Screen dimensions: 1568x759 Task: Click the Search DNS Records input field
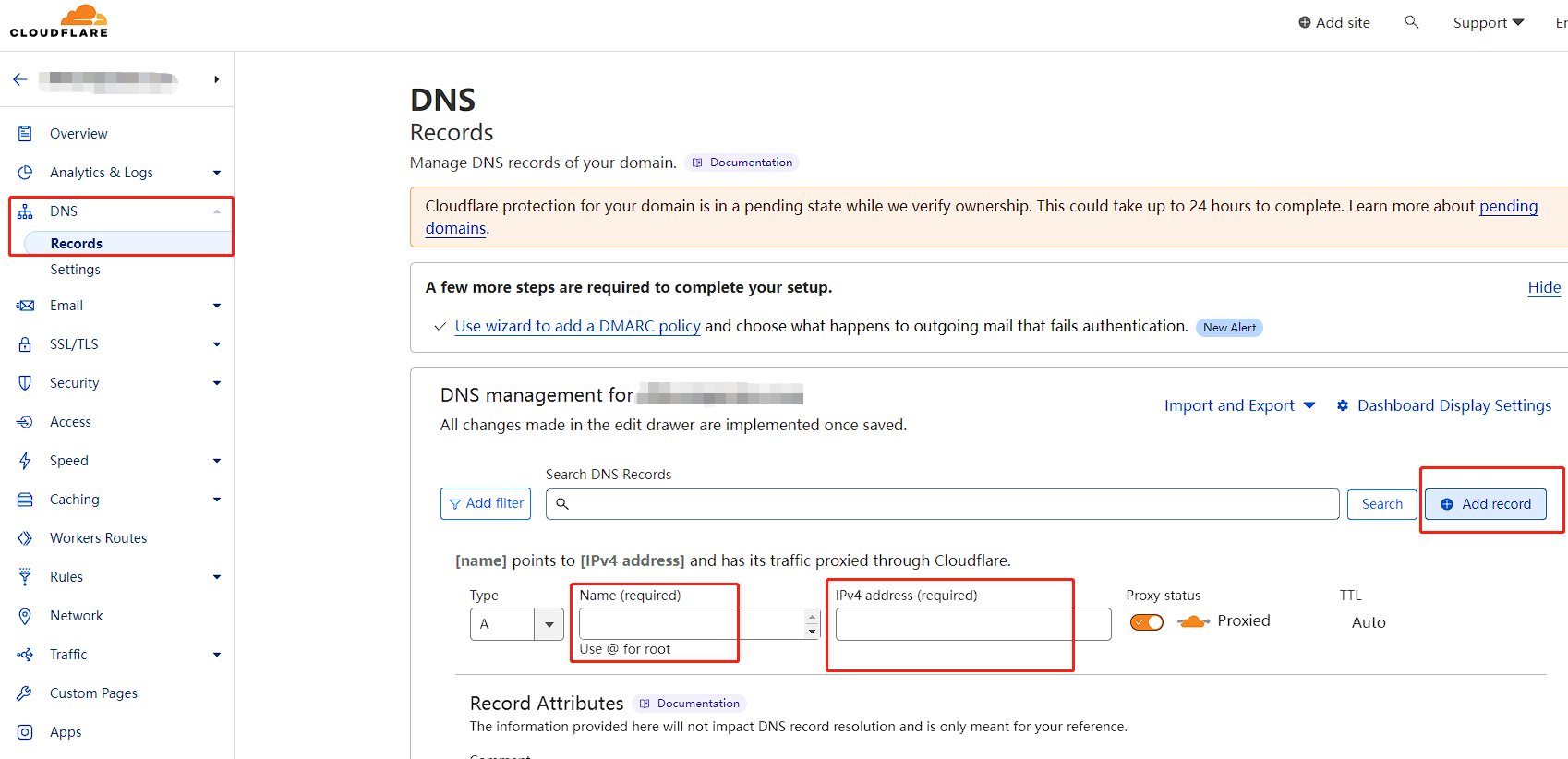pyautogui.click(x=942, y=504)
